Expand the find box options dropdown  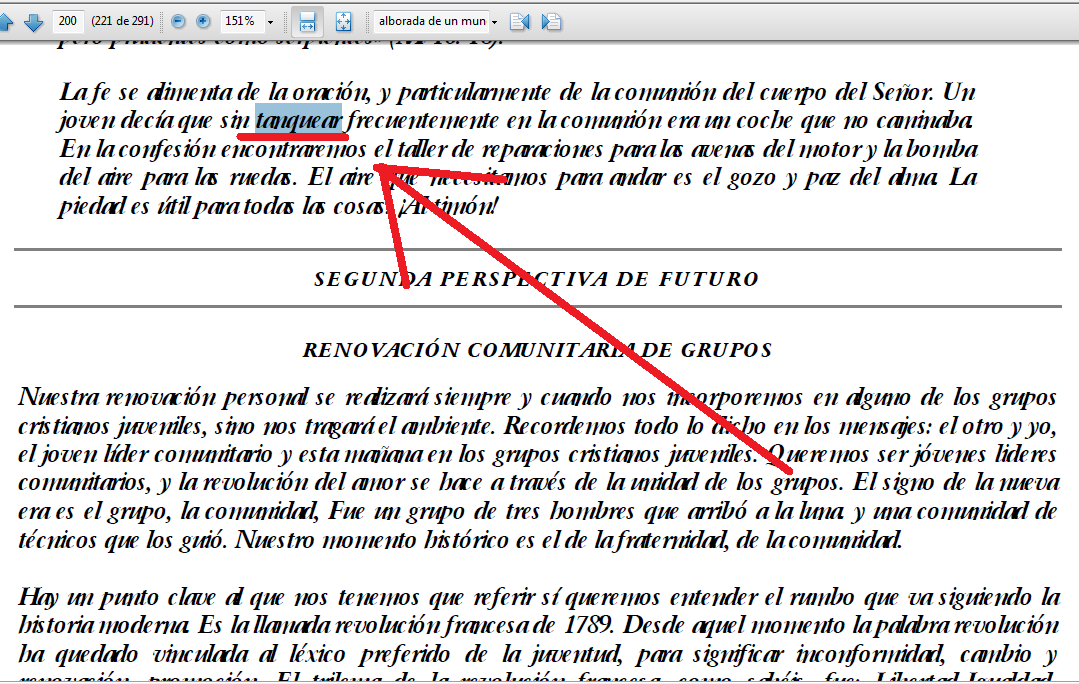[495, 21]
